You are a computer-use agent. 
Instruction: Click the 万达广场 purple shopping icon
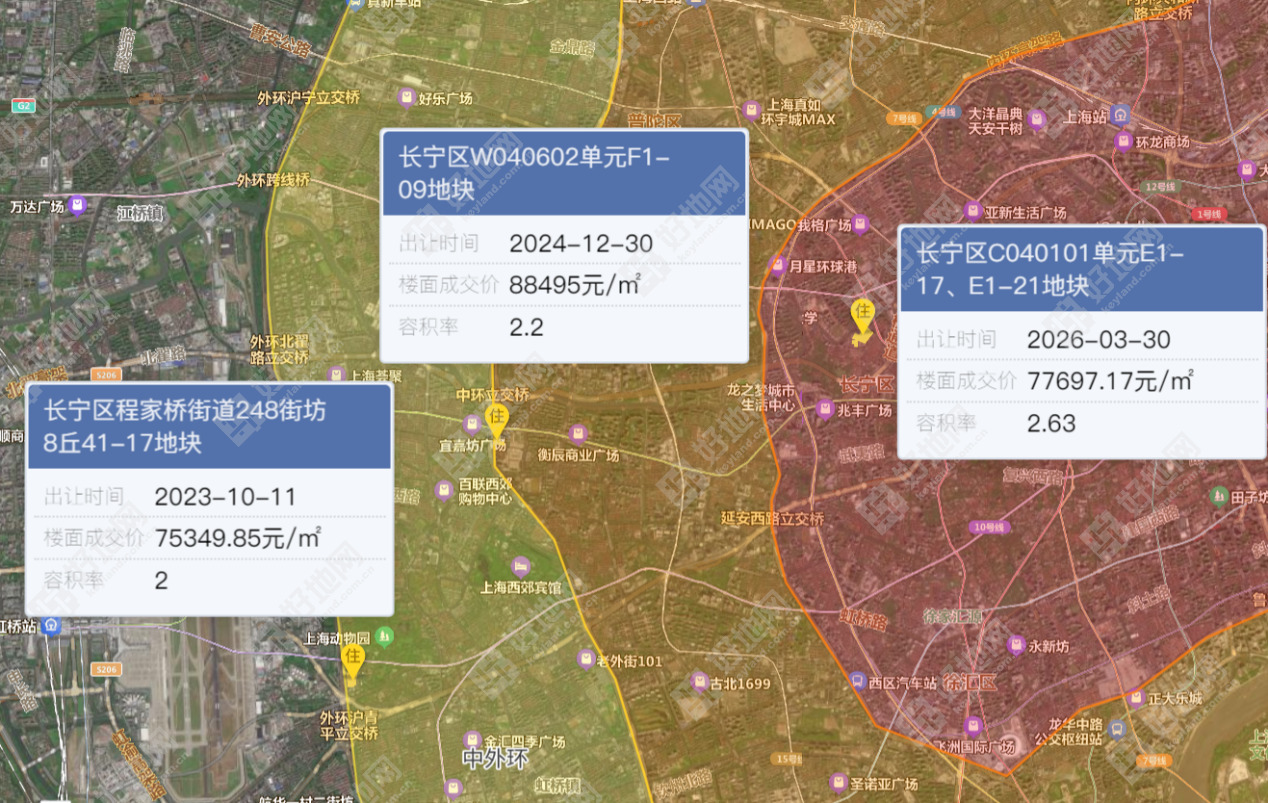click(78, 206)
